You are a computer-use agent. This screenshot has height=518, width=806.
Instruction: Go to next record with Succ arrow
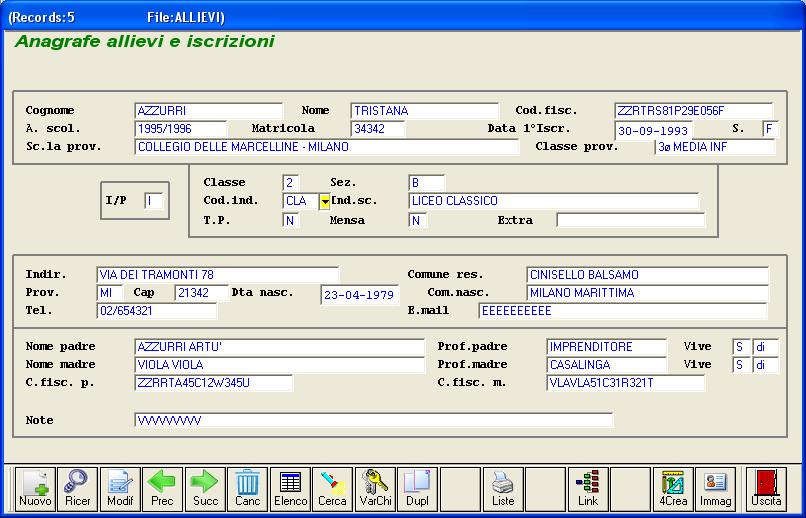[205, 489]
